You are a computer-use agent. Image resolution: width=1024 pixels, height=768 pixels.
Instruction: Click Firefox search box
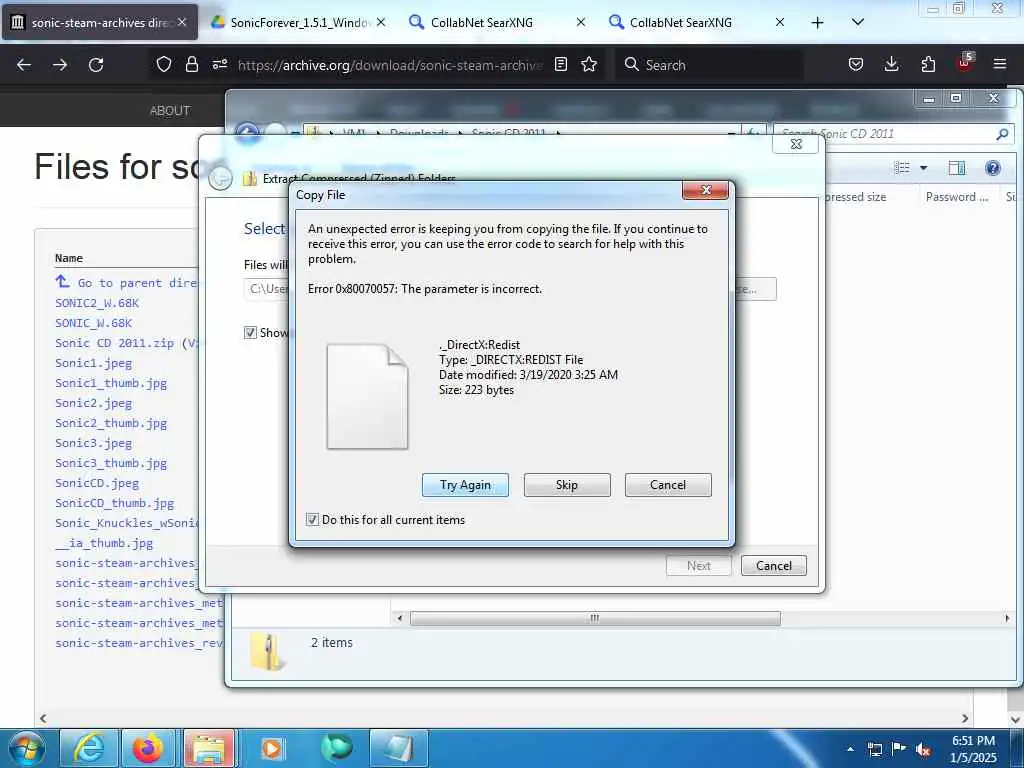tap(709, 65)
